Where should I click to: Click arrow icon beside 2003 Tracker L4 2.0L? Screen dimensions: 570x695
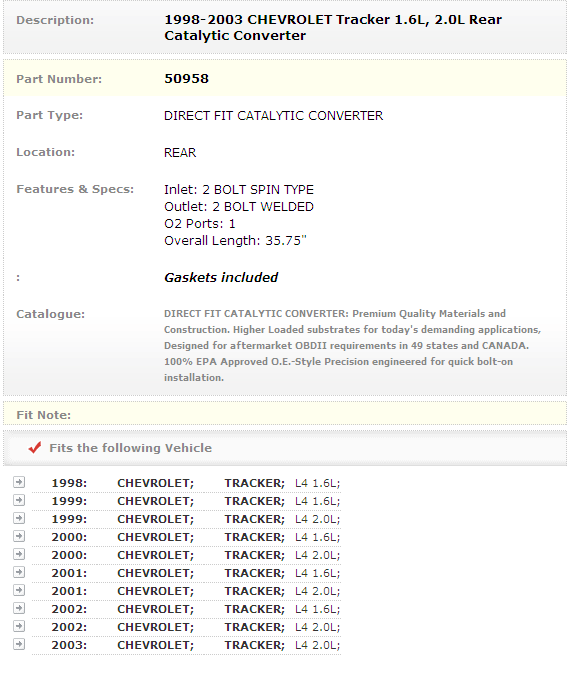coord(19,644)
